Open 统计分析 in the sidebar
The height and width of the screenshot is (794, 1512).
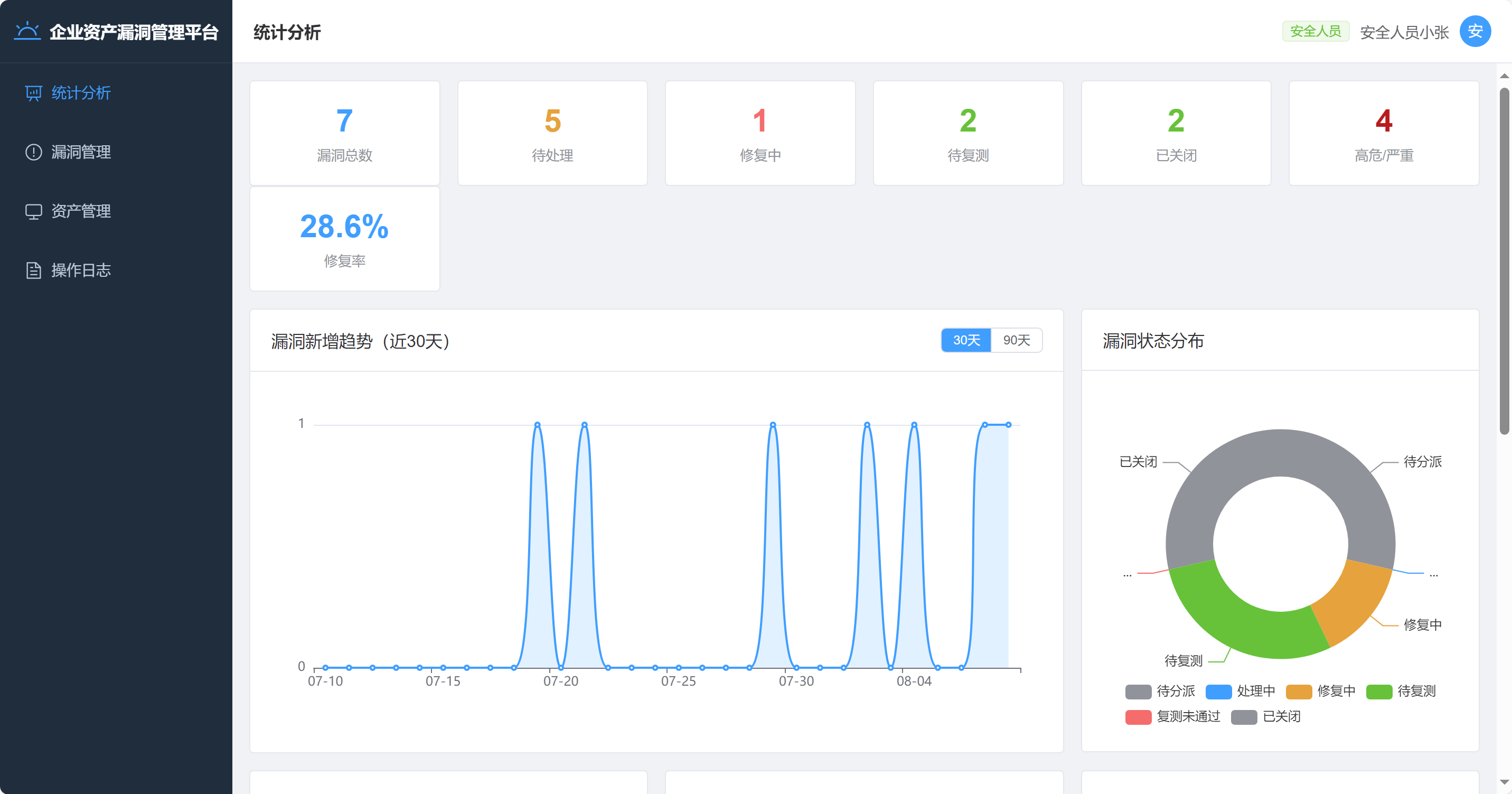click(x=116, y=93)
